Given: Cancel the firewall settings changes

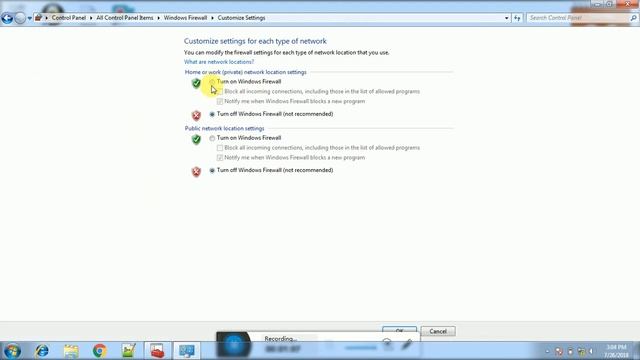Looking at the screenshot, I should click(438, 331).
